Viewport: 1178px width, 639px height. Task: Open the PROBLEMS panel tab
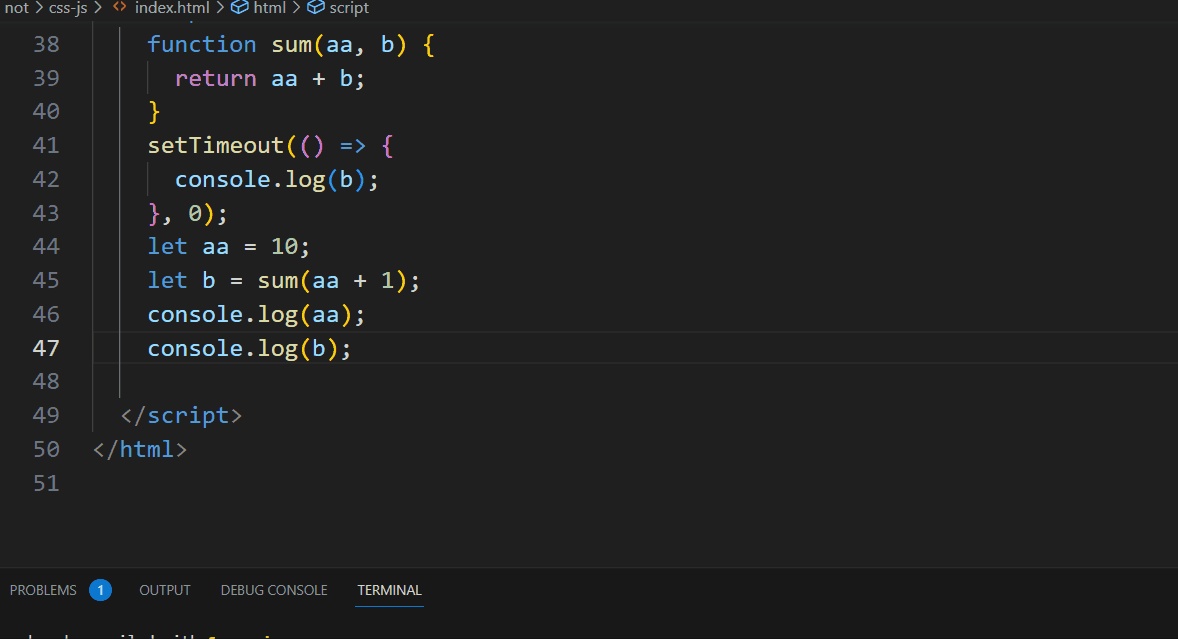(x=43, y=590)
